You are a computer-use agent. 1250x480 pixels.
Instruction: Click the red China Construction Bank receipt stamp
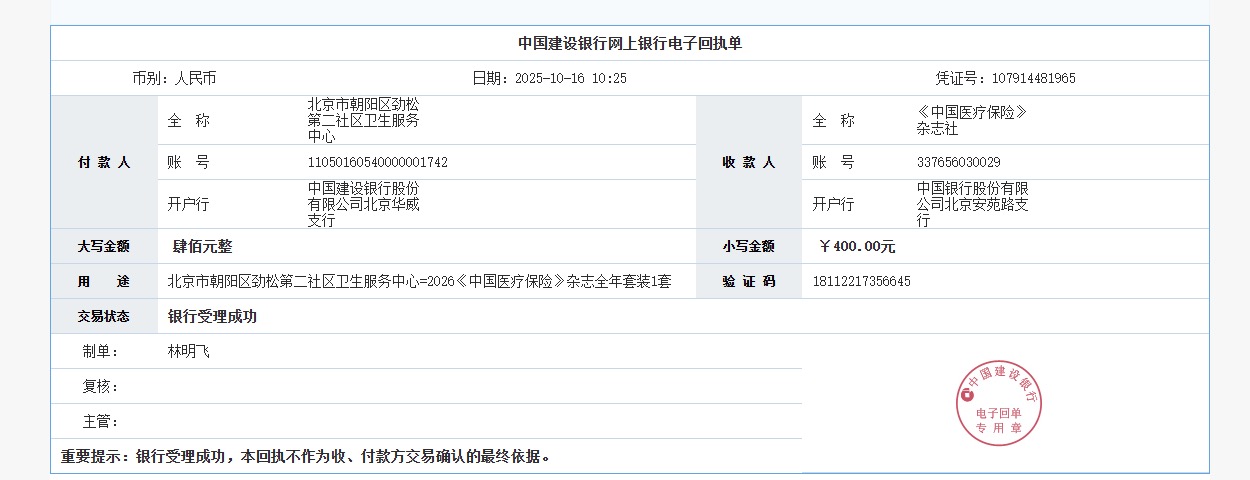tap(999, 403)
